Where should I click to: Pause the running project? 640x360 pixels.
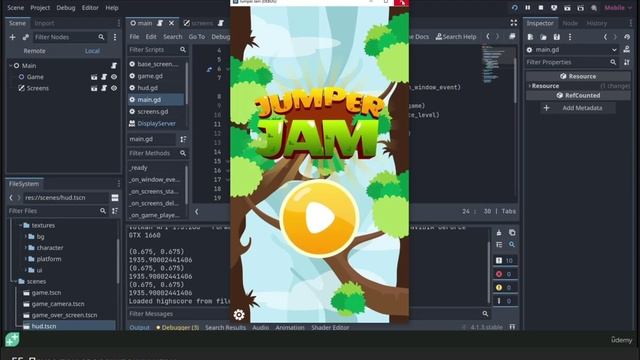click(528, 8)
